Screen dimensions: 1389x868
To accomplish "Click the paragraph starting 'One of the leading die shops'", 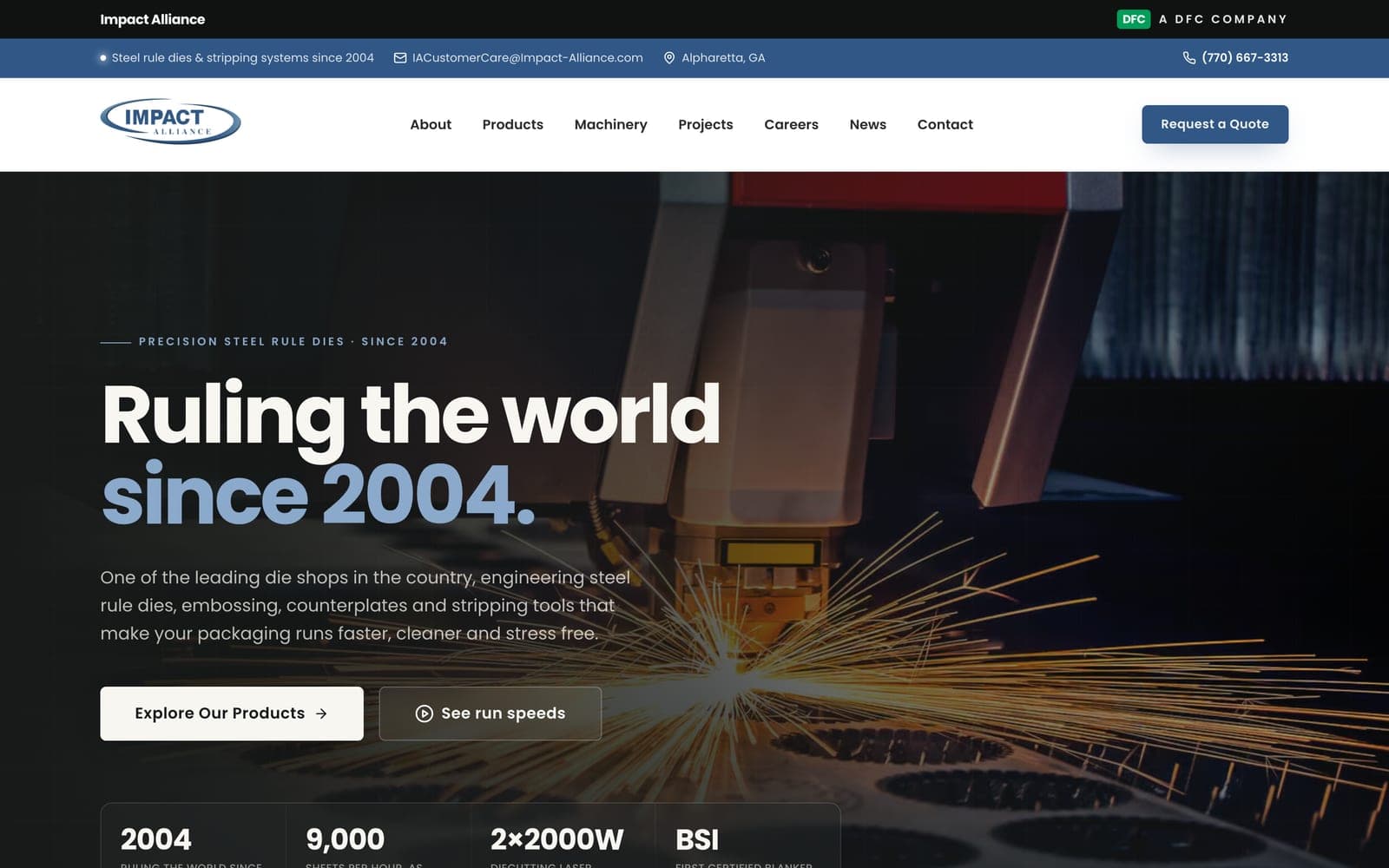I will (365, 606).
